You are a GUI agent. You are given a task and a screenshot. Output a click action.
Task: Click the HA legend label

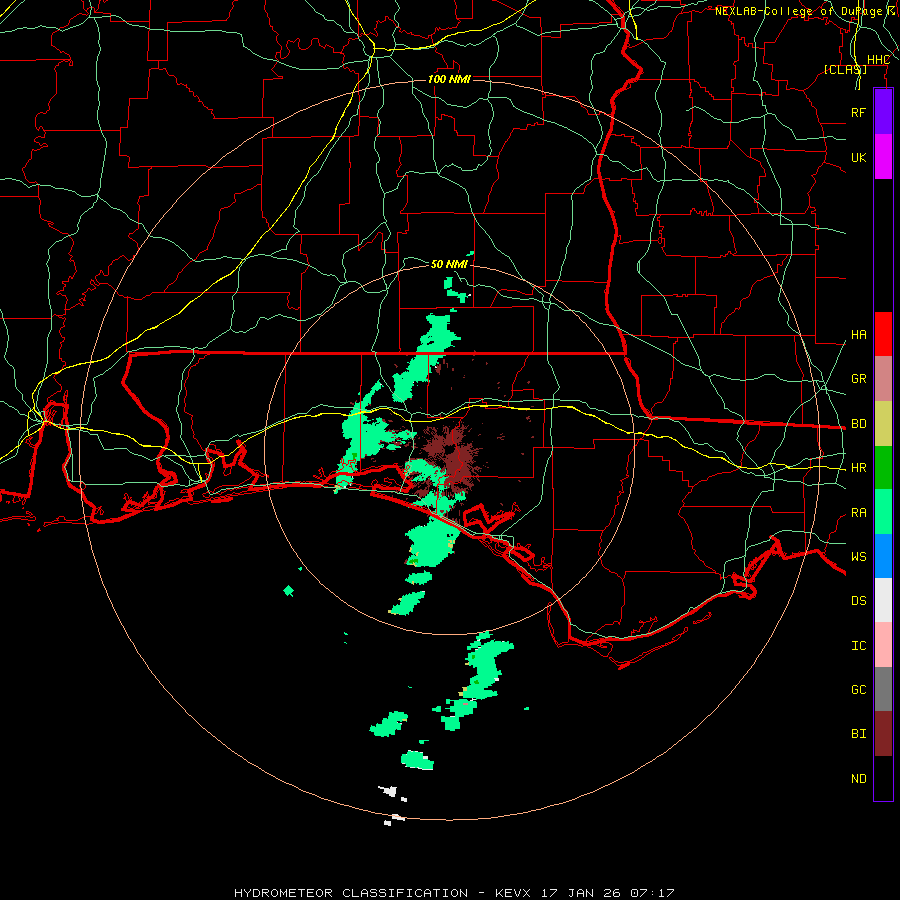tap(858, 335)
